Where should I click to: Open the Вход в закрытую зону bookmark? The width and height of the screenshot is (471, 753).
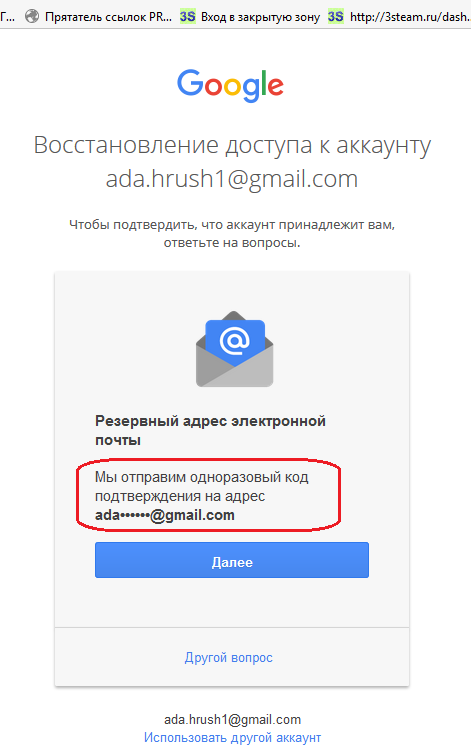point(260,17)
